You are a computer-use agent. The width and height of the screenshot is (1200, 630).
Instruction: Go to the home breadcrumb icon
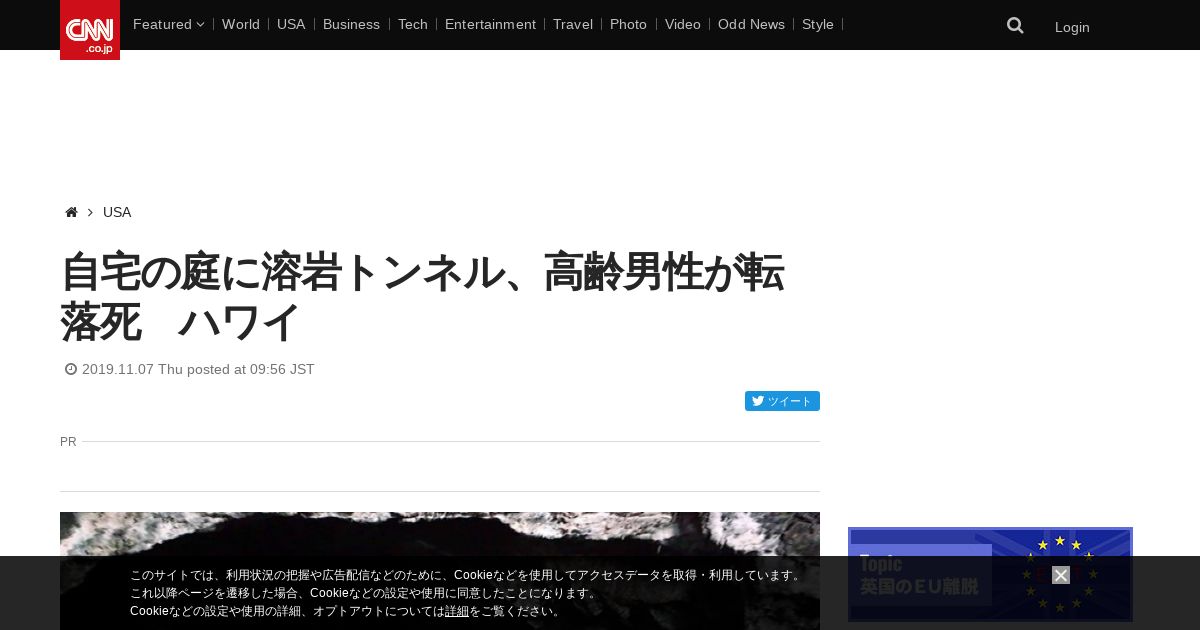point(71,212)
